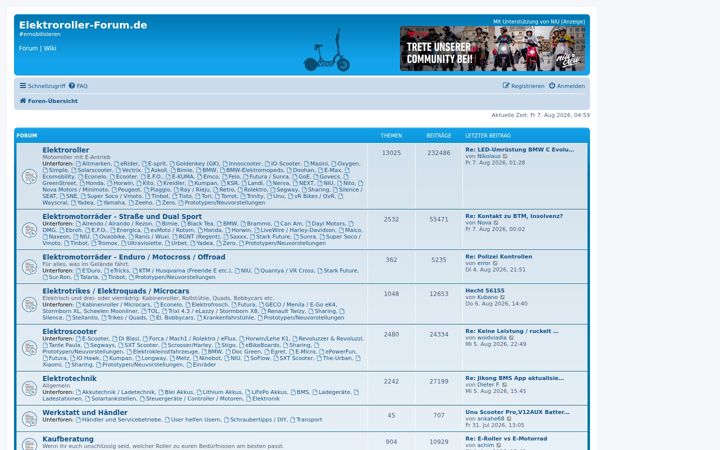Select the Forum link in the header
Image resolution: width=720 pixels, height=450 pixels.
[x=28, y=48]
